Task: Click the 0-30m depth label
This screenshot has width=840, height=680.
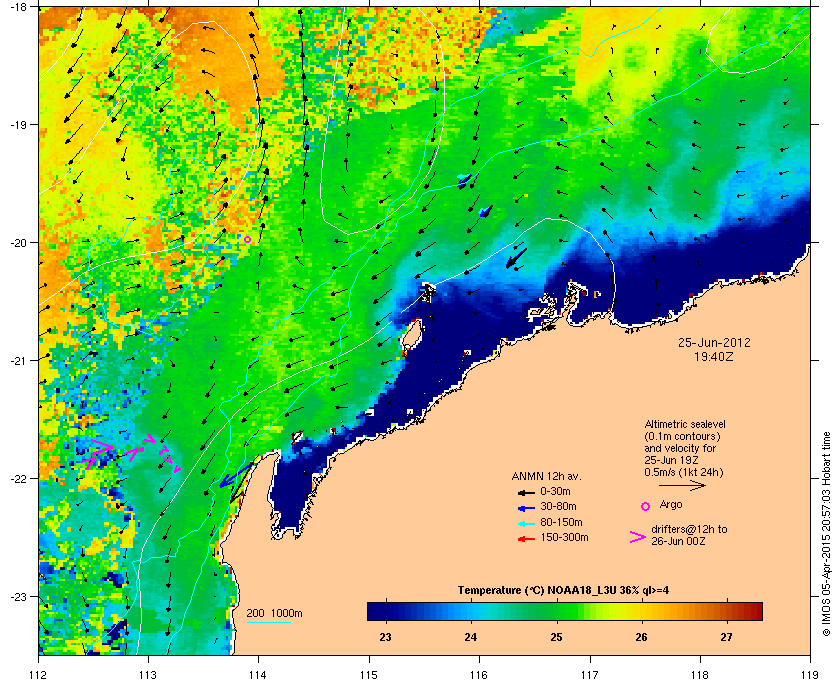Action: [x=555, y=491]
